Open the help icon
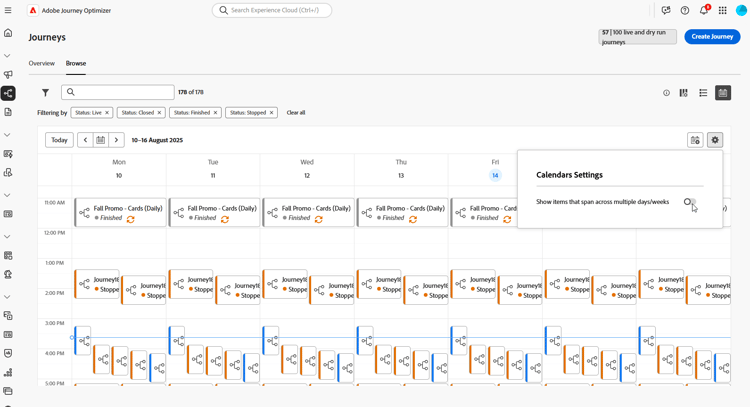Image resolution: width=750 pixels, height=407 pixels. (685, 10)
